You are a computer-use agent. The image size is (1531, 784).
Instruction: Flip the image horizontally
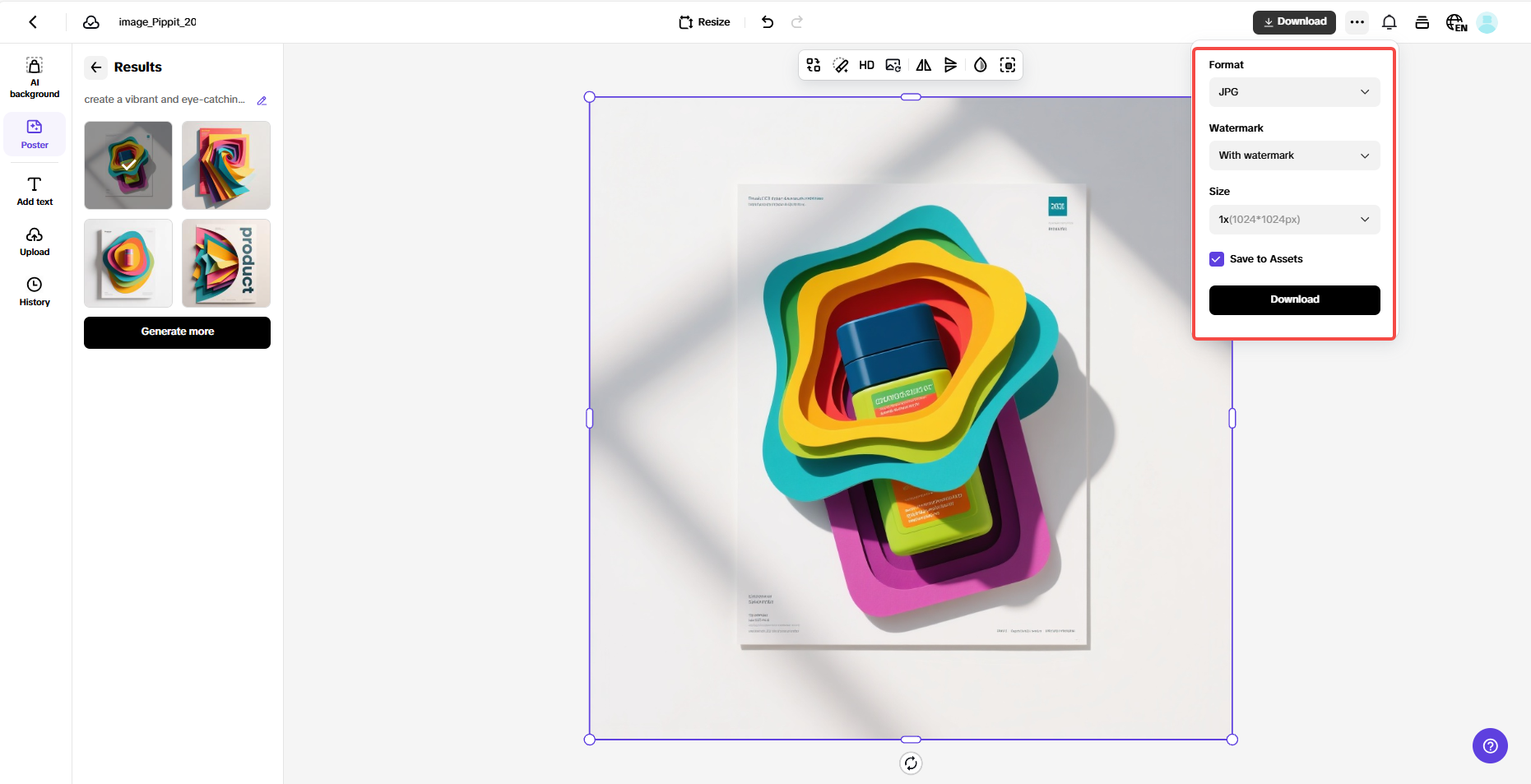point(923,66)
